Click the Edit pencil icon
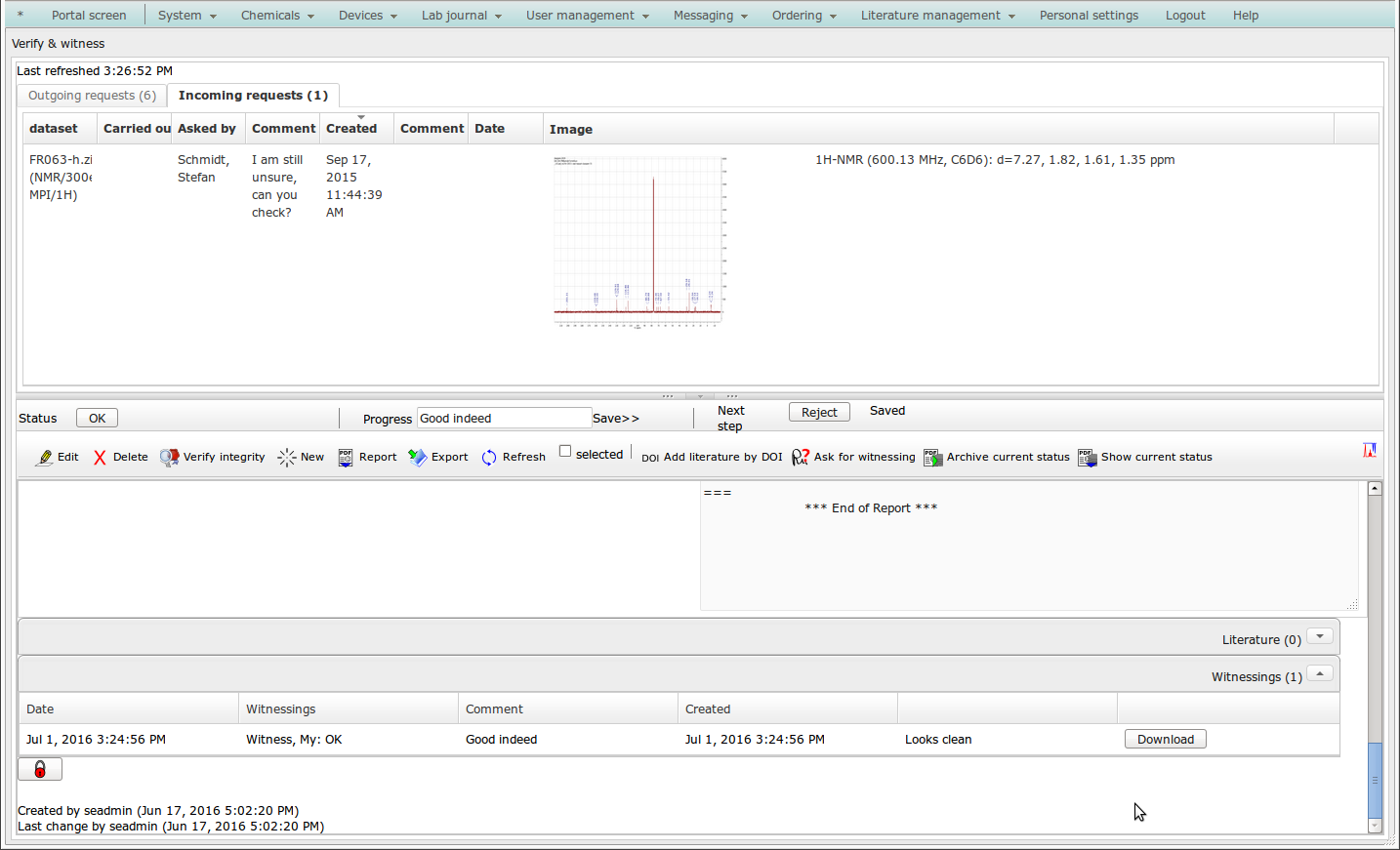The height and width of the screenshot is (850, 1400). click(45, 458)
